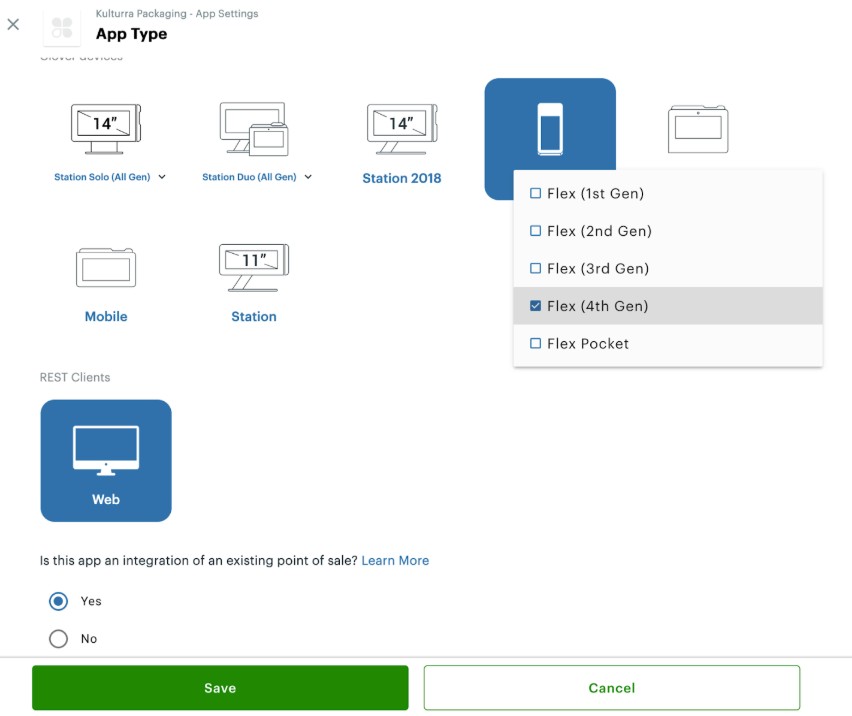The width and height of the screenshot is (852, 716).
Task: Click the Station Solo 14-inch device icon
Action: (106, 128)
